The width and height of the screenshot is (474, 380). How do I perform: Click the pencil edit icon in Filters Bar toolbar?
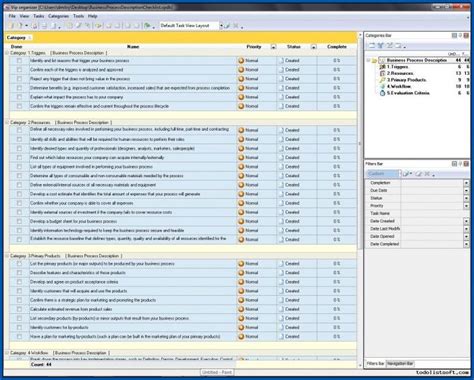click(x=419, y=174)
